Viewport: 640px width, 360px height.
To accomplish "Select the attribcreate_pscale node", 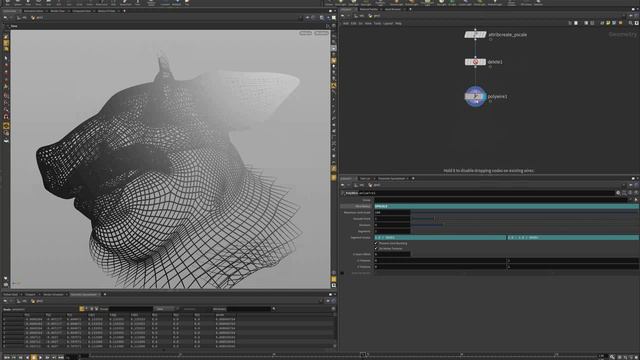I will pyautogui.click(x=475, y=35).
